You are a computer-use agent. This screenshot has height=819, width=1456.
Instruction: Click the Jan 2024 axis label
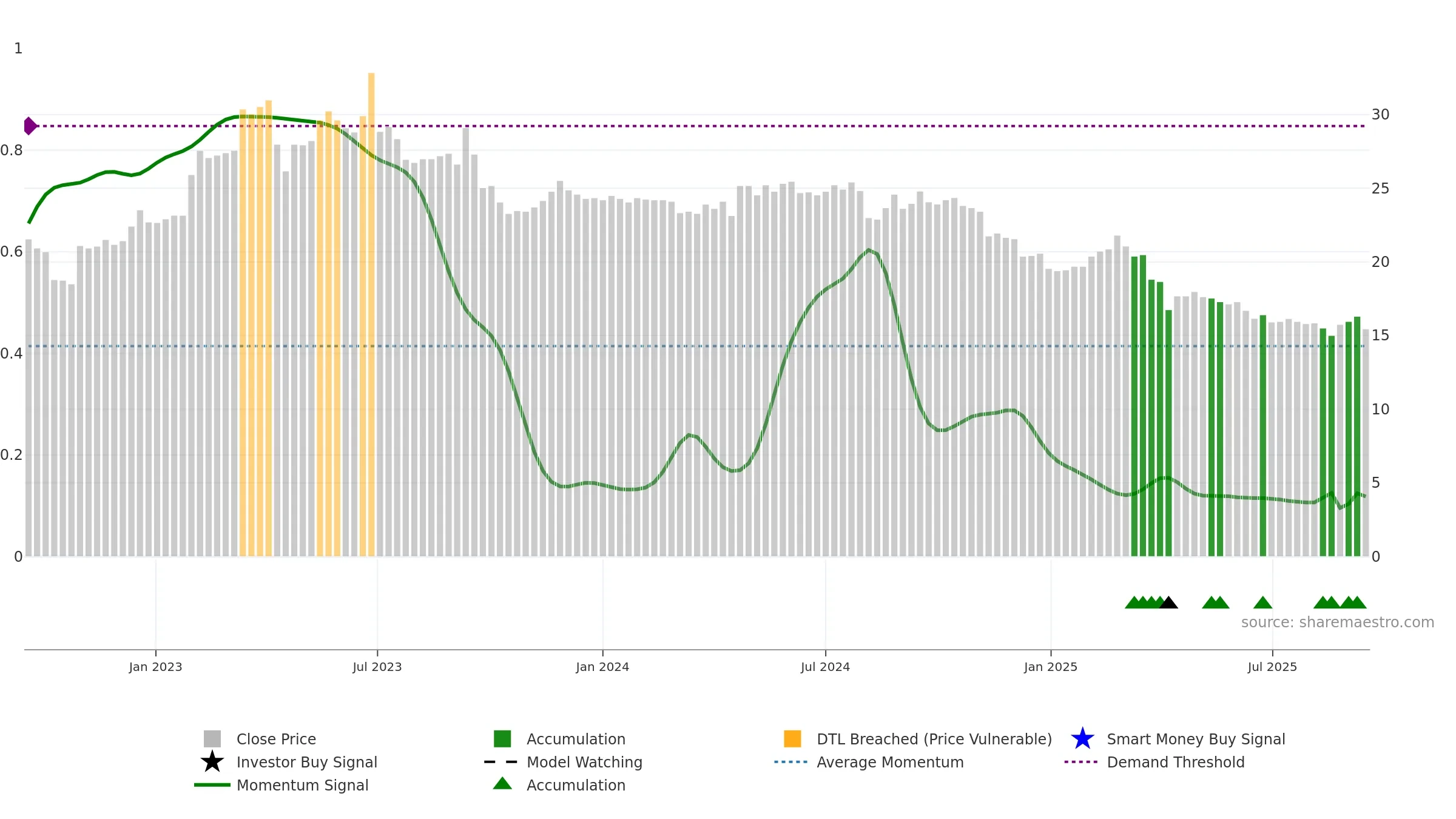click(602, 667)
